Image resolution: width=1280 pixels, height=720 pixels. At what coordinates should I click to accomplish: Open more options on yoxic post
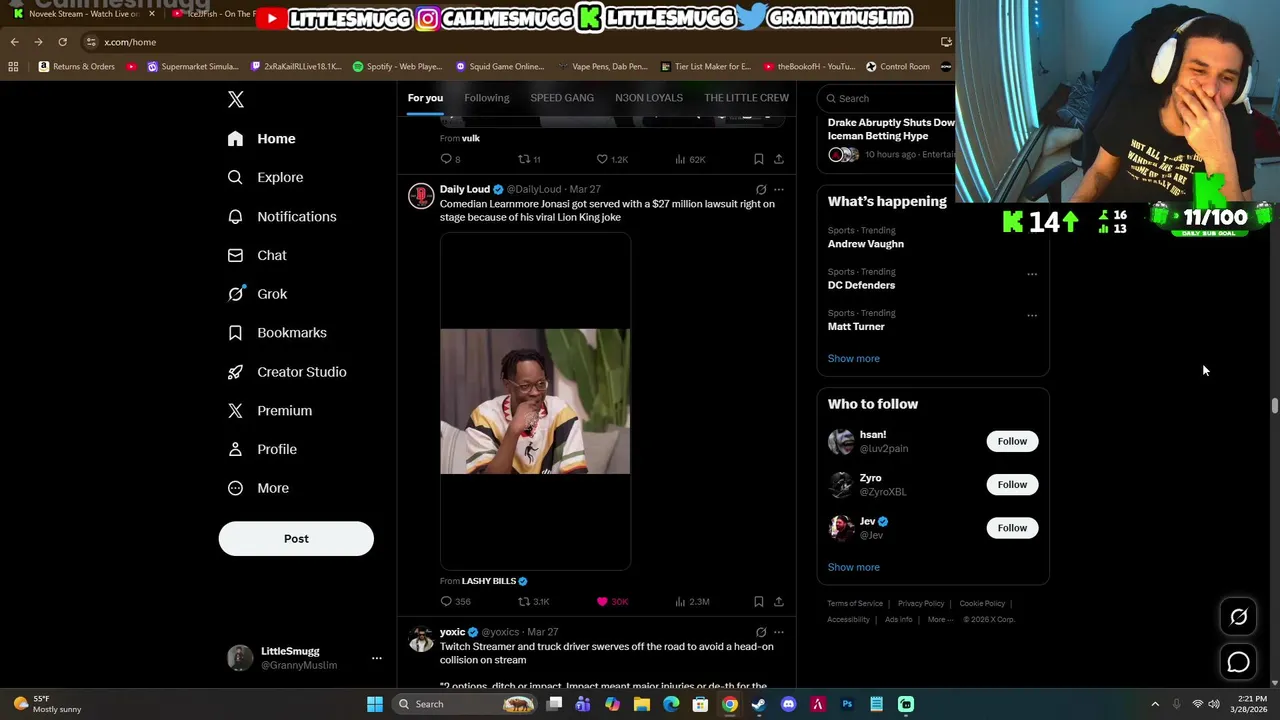(x=779, y=632)
